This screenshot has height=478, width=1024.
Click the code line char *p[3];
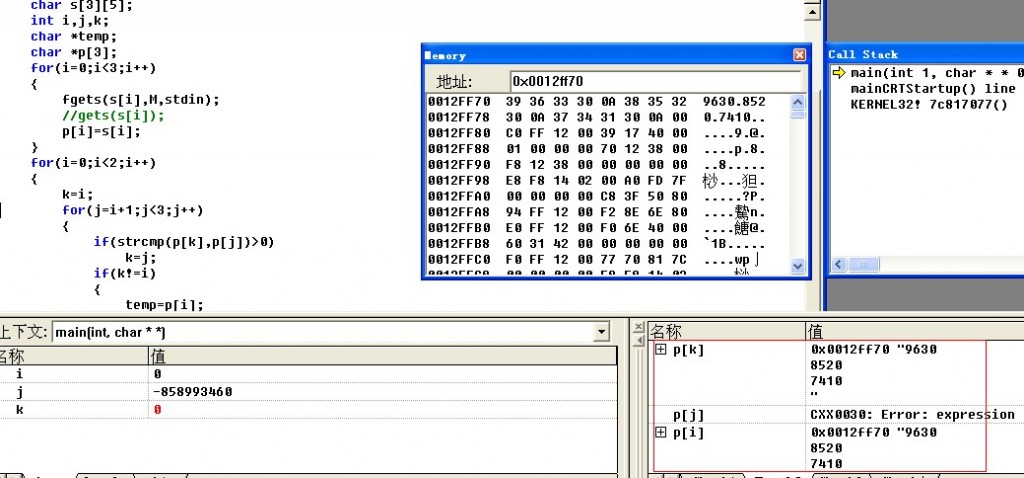74,52
